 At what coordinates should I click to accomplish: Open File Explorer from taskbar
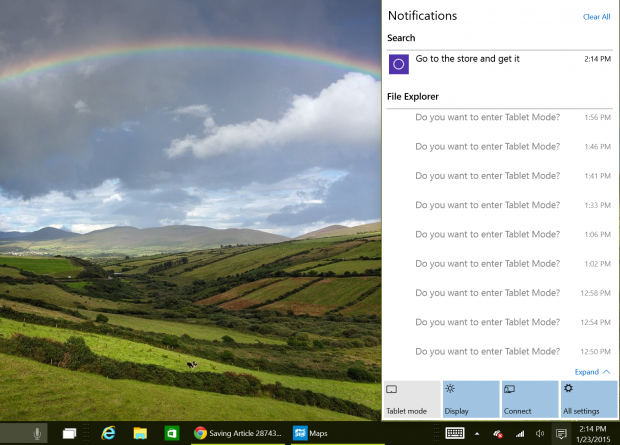(140, 434)
